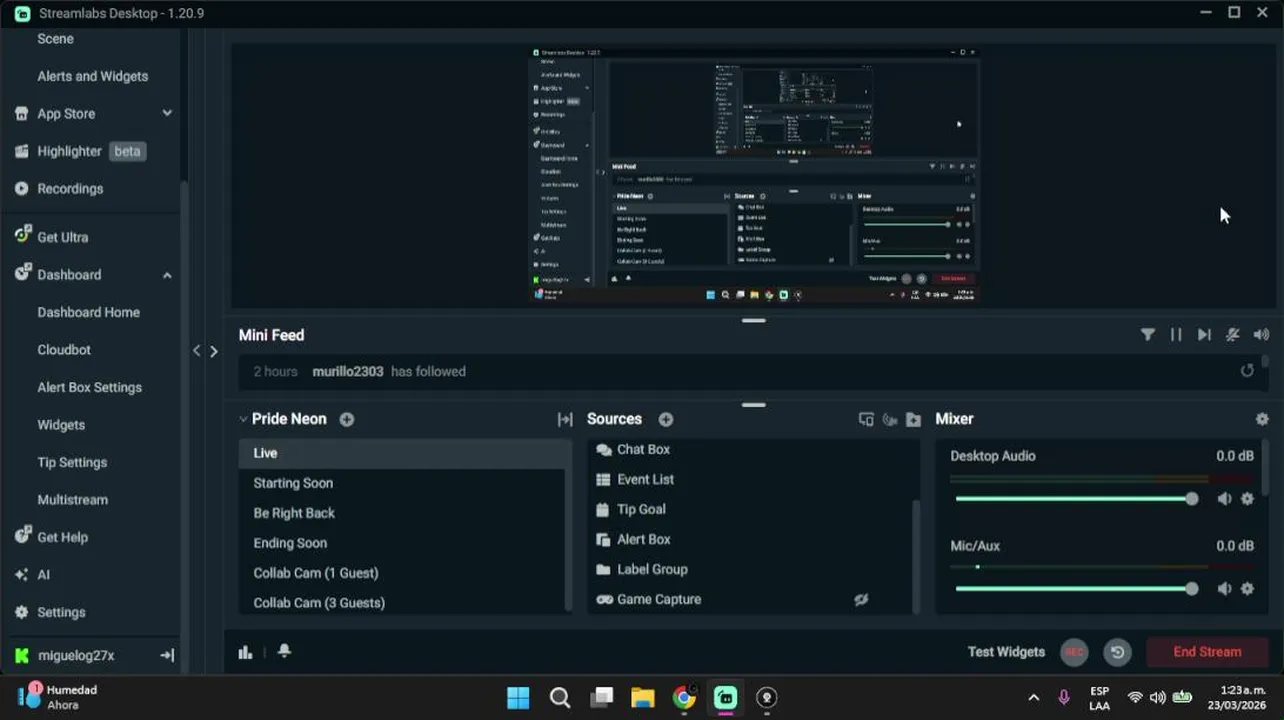1284x720 pixels.
Task: Open scene transitions icon beside Pride Neon
Action: point(565,420)
